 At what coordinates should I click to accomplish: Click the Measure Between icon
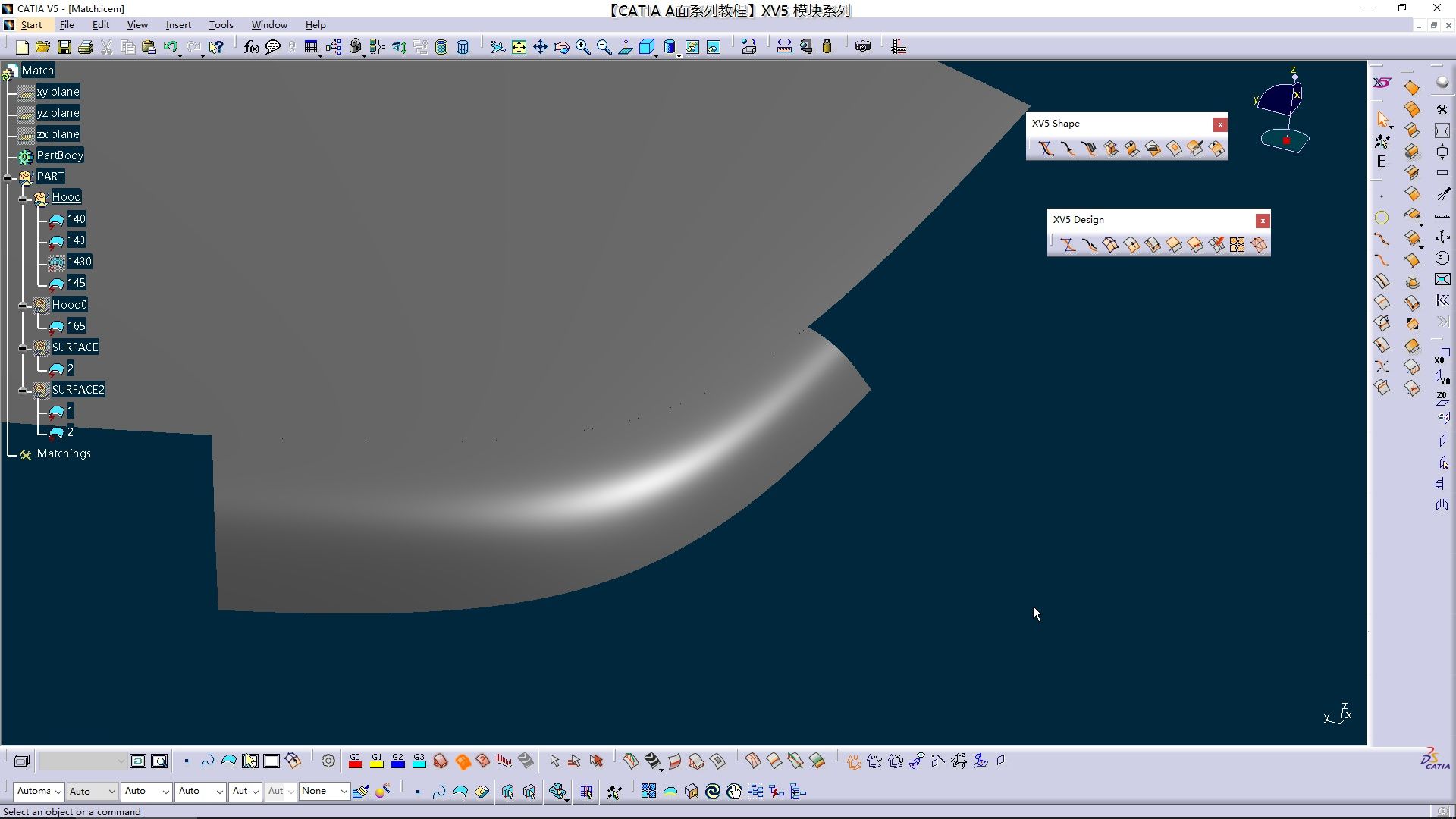click(x=784, y=47)
